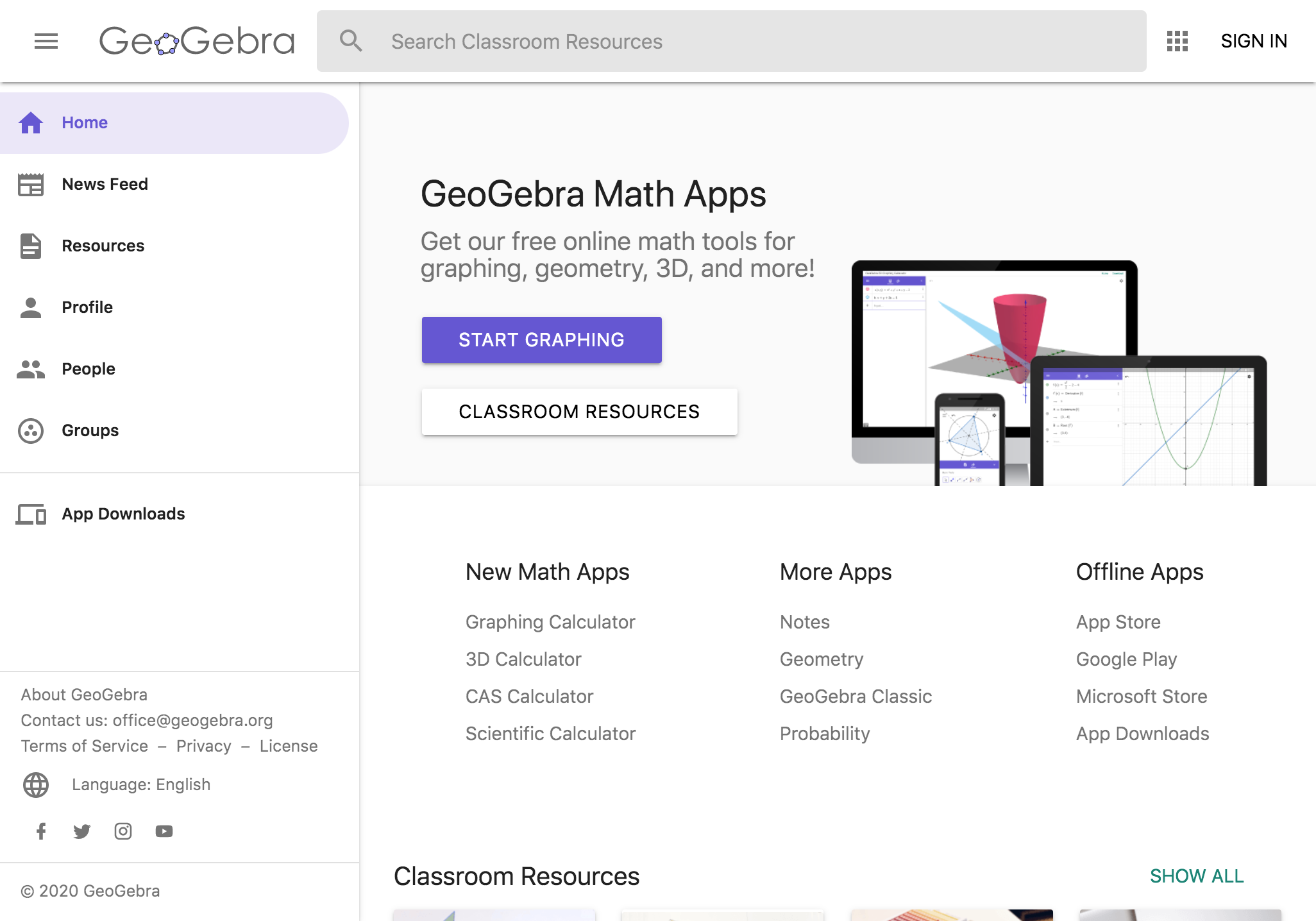1316x921 pixels.
Task: Click the START GRAPHING button
Action: (x=541, y=339)
